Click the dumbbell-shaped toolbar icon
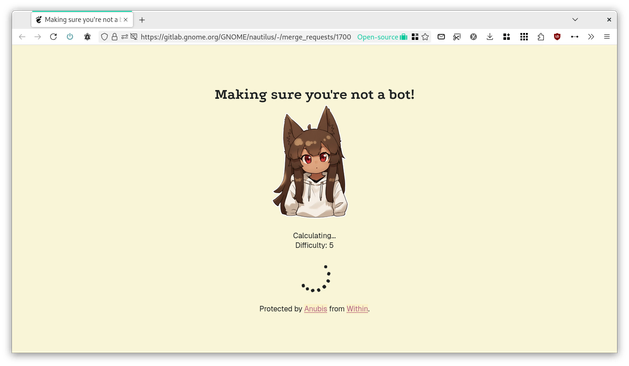 pos(574,37)
